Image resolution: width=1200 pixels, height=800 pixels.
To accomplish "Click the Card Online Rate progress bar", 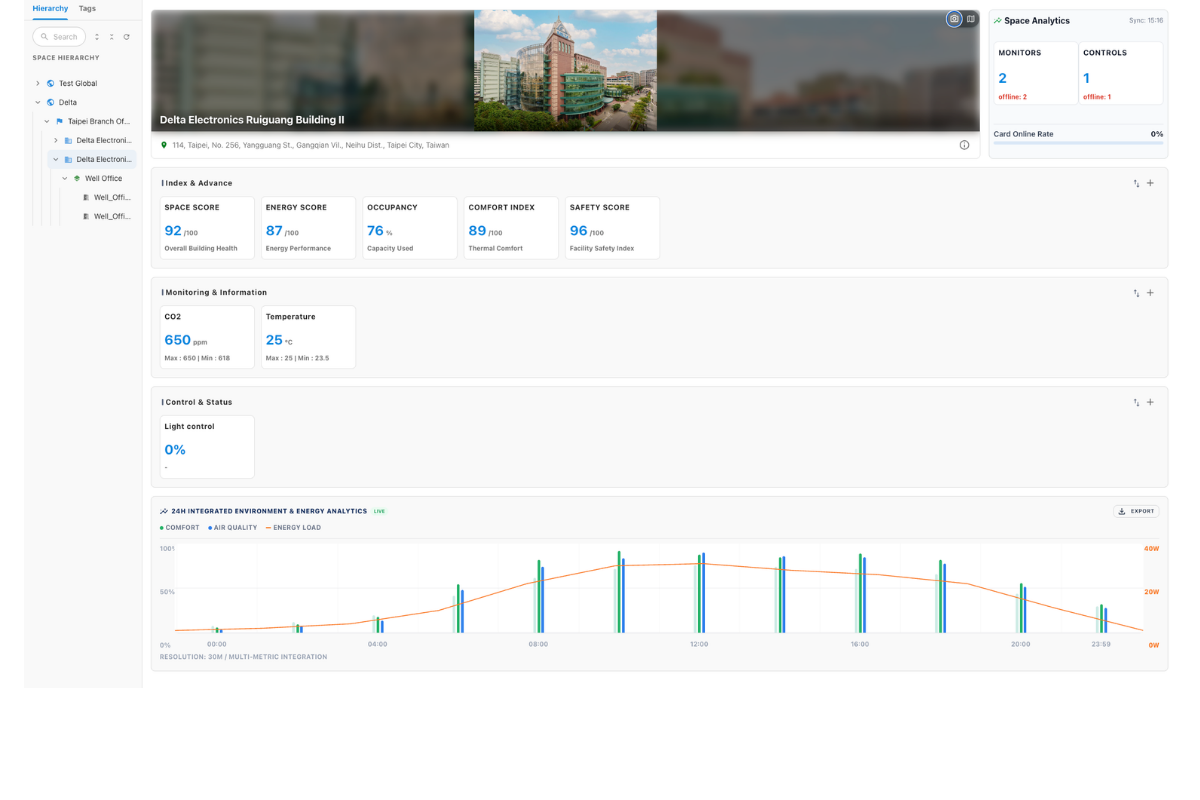I will tap(1078, 143).
